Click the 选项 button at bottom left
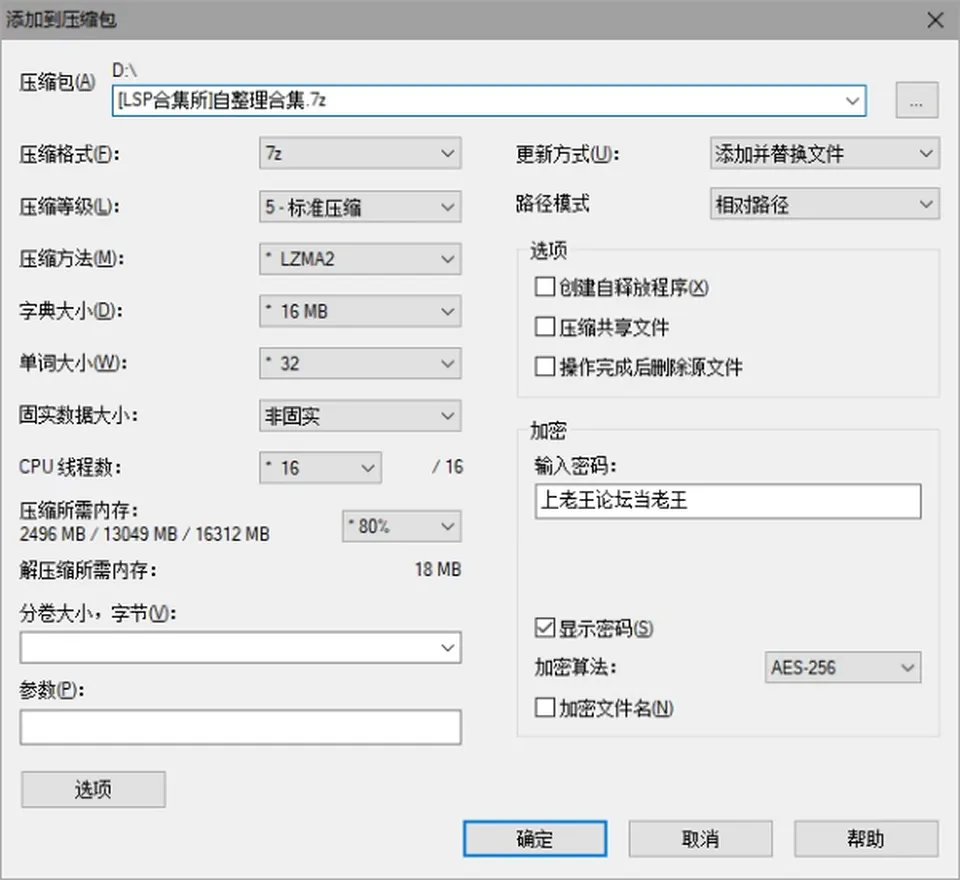 coord(93,789)
